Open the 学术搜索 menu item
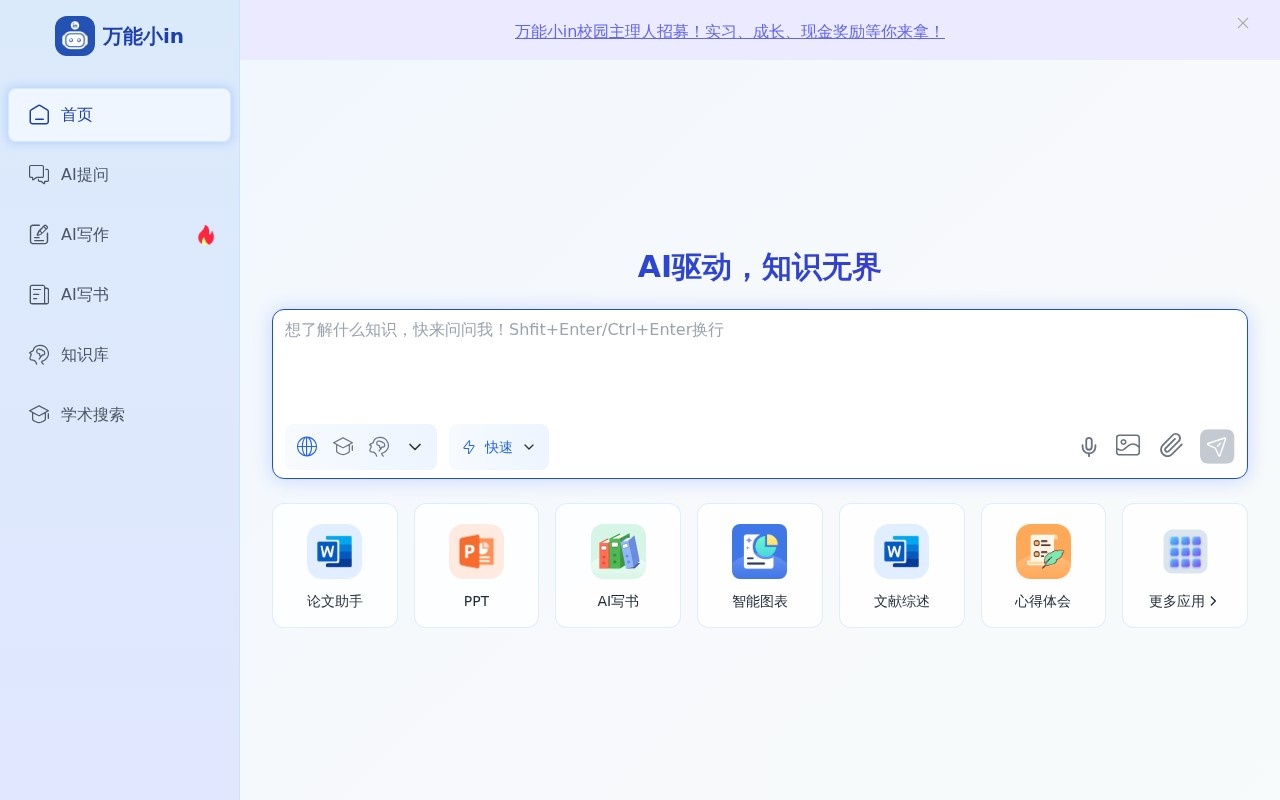 click(x=119, y=415)
